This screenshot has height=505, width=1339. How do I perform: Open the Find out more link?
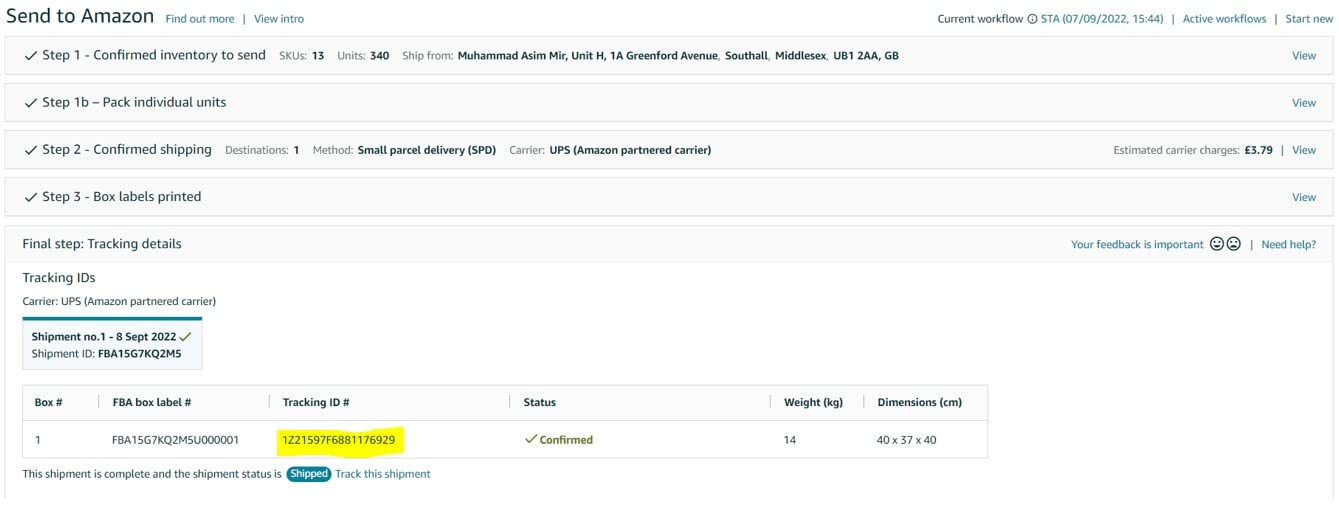click(x=200, y=19)
